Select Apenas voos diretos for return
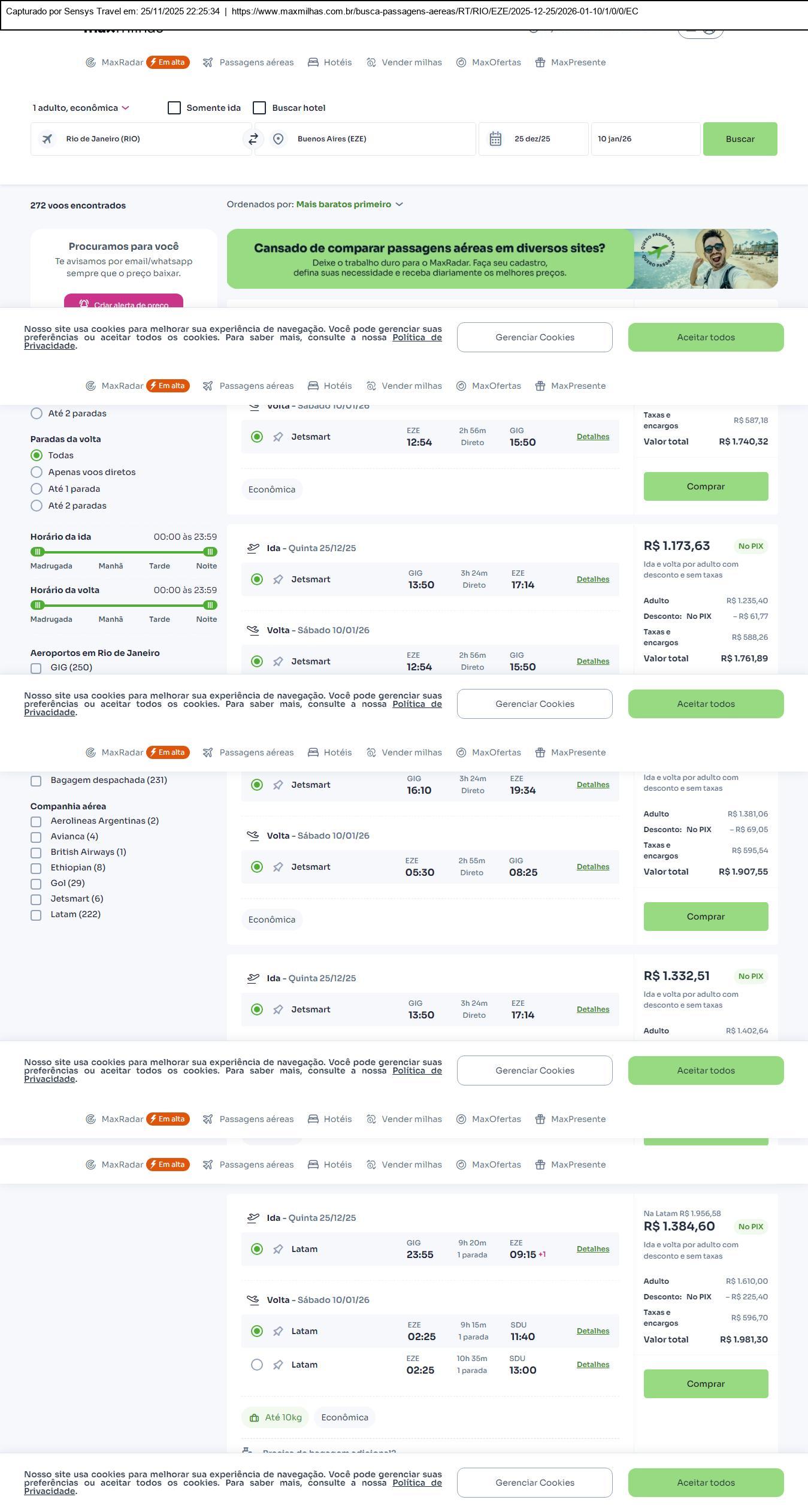 coord(37,472)
